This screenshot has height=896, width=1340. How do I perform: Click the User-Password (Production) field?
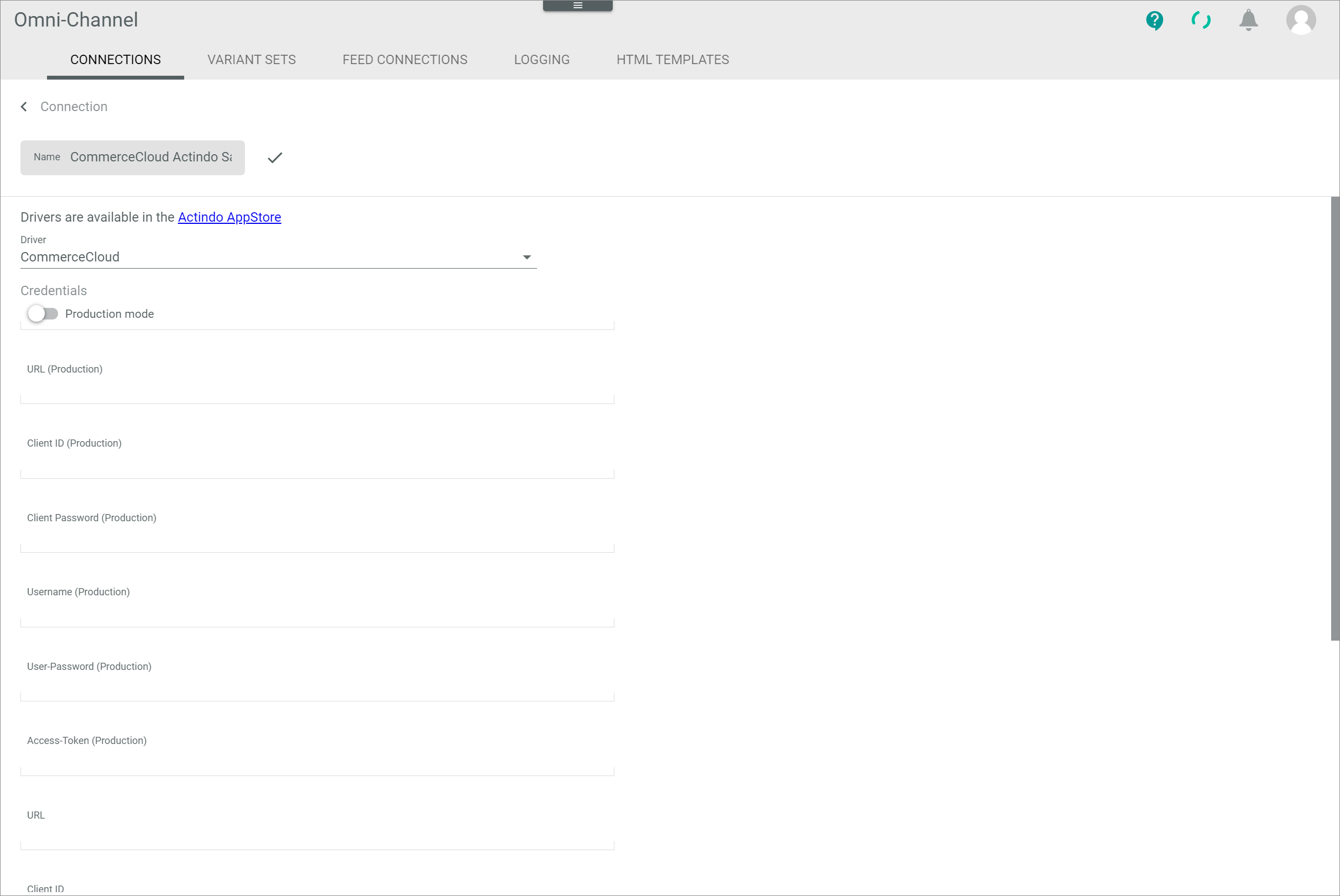coord(317,678)
